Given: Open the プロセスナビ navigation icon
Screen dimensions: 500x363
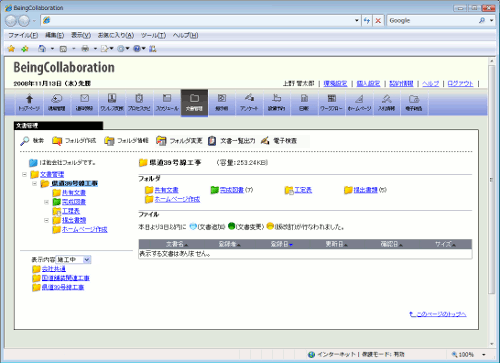Looking at the screenshot, I should pyautogui.click(x=139, y=103).
